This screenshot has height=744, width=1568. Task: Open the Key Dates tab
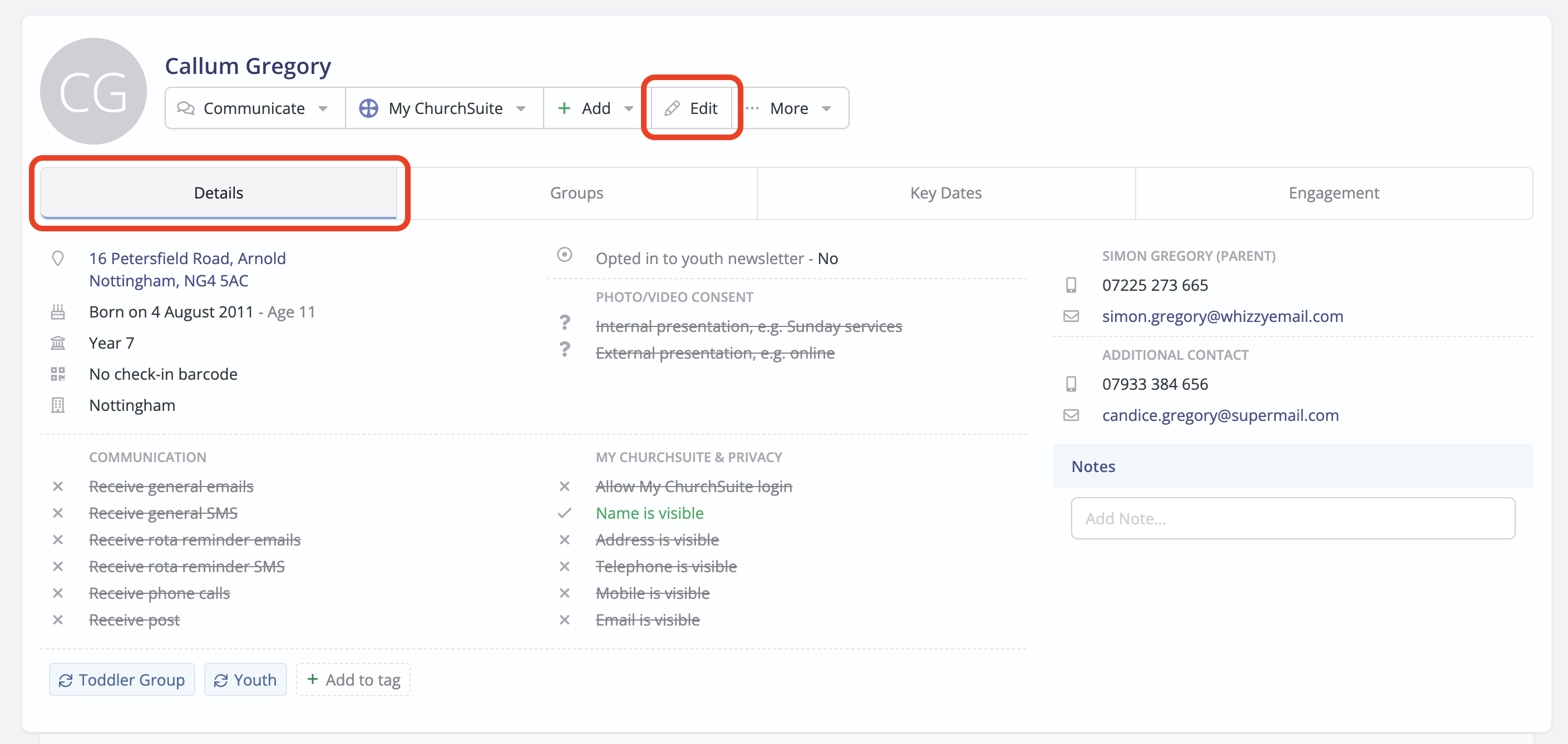945,193
